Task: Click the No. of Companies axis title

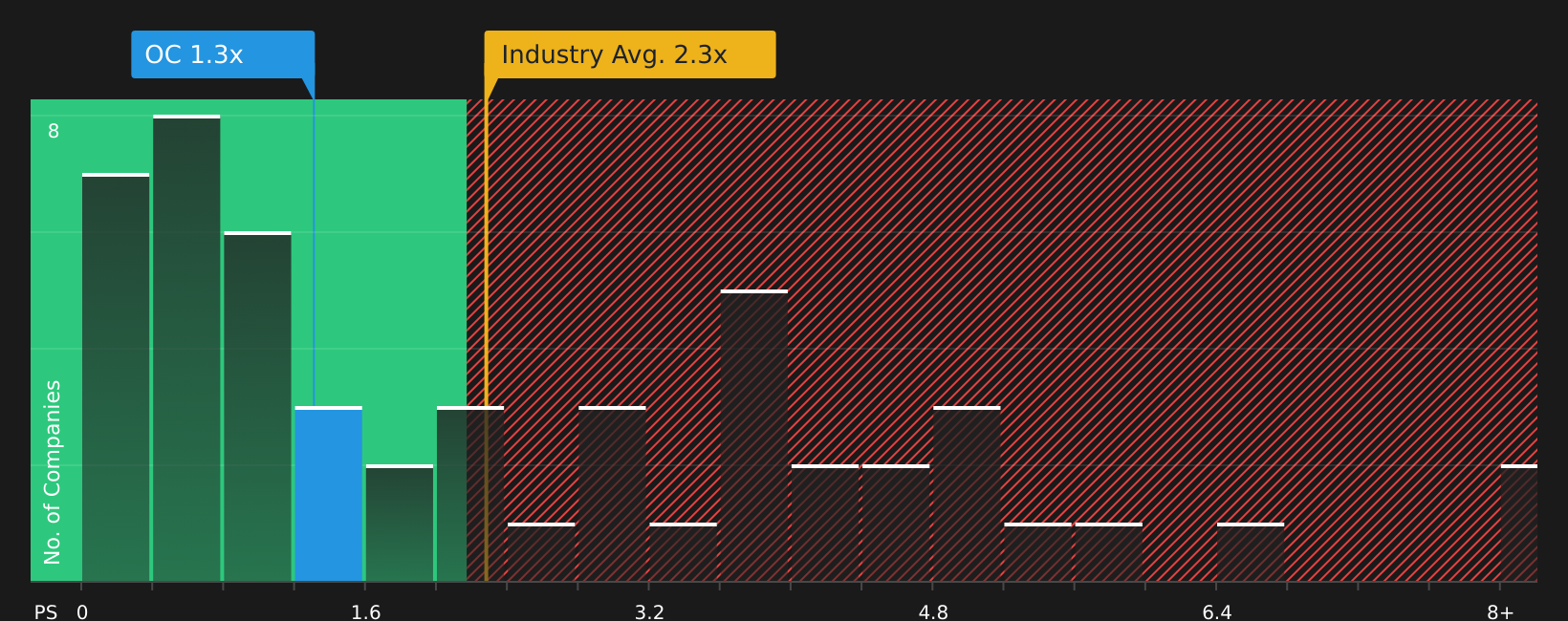Action: click(x=53, y=472)
